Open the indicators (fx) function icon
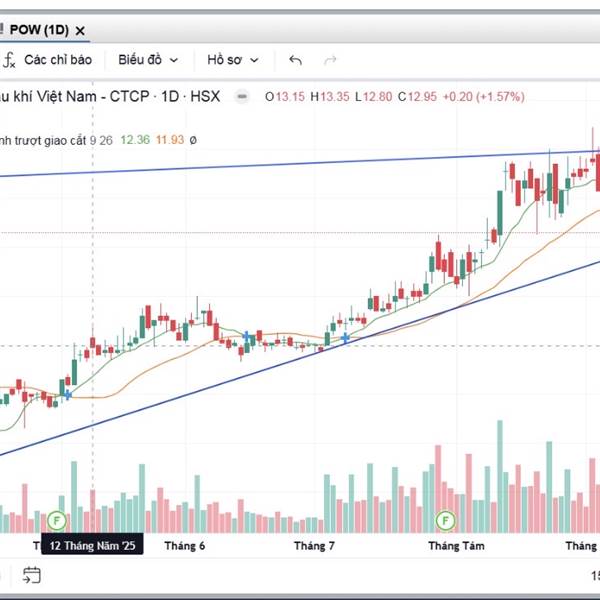The image size is (600, 600). point(9,60)
